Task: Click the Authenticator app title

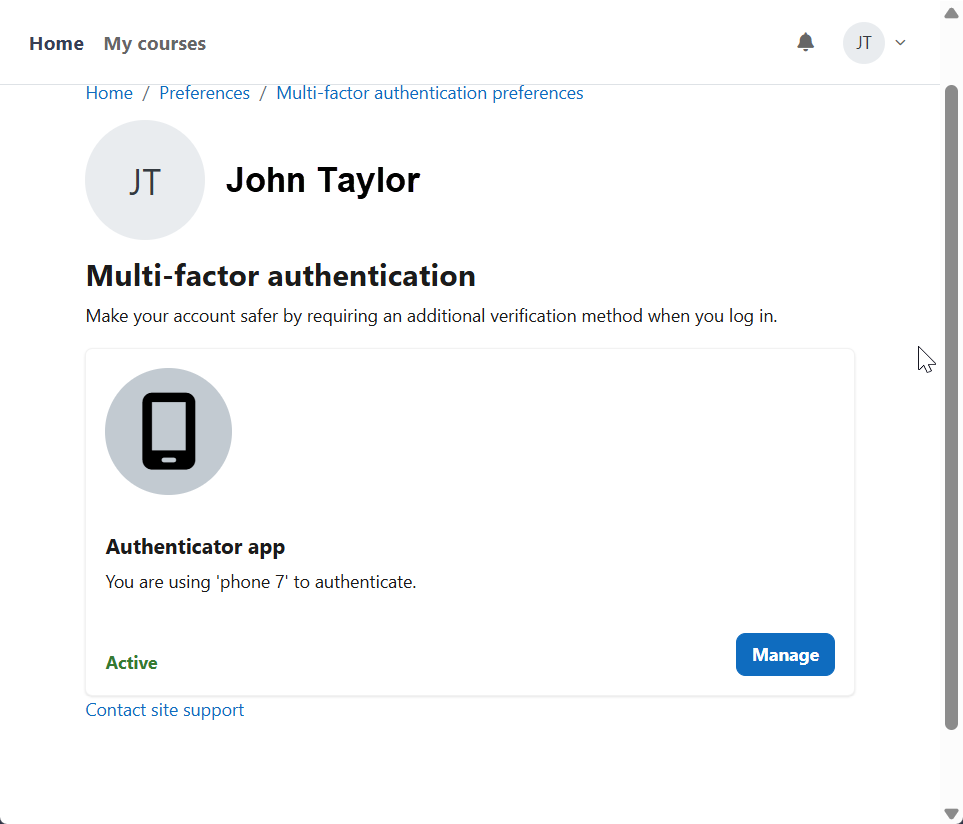Action: tap(195, 547)
